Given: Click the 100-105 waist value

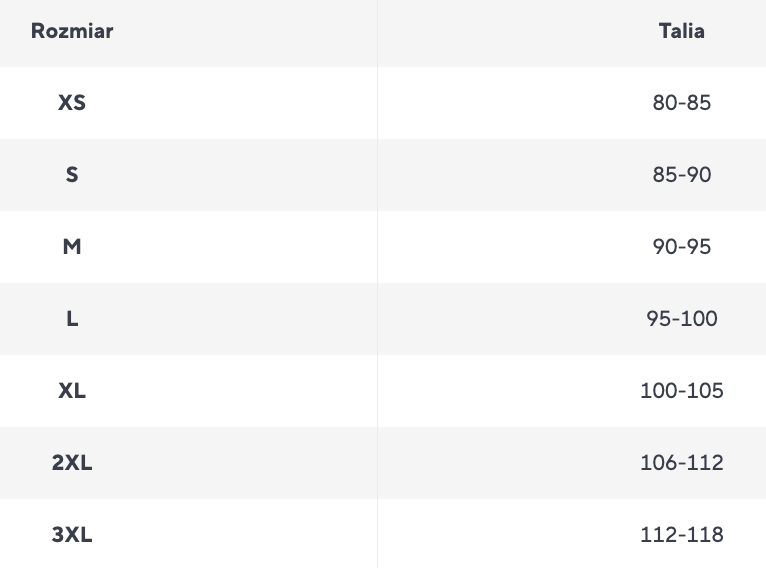Looking at the screenshot, I should [x=681, y=391].
